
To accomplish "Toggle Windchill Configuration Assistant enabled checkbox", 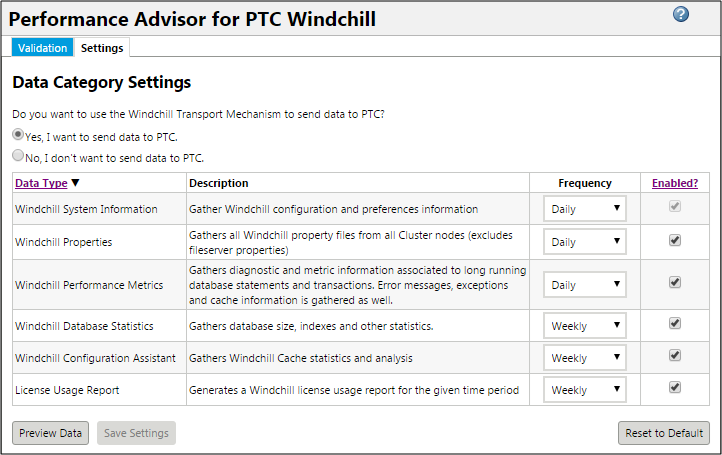I will point(675,355).
